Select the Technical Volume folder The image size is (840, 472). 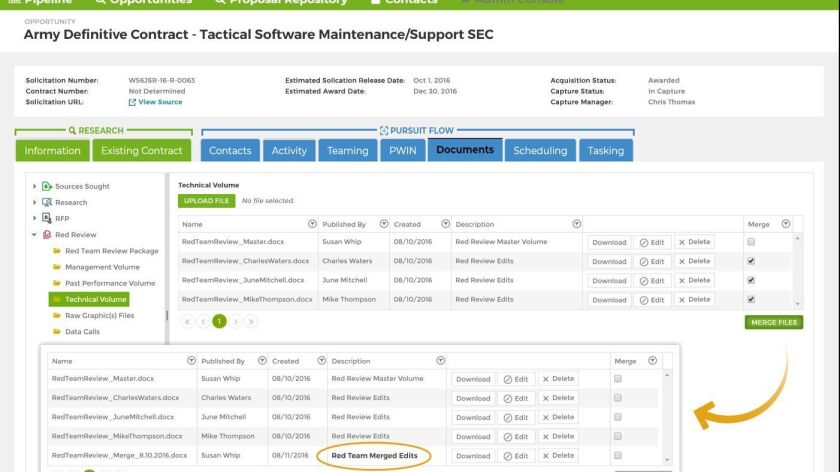[x=89, y=299]
